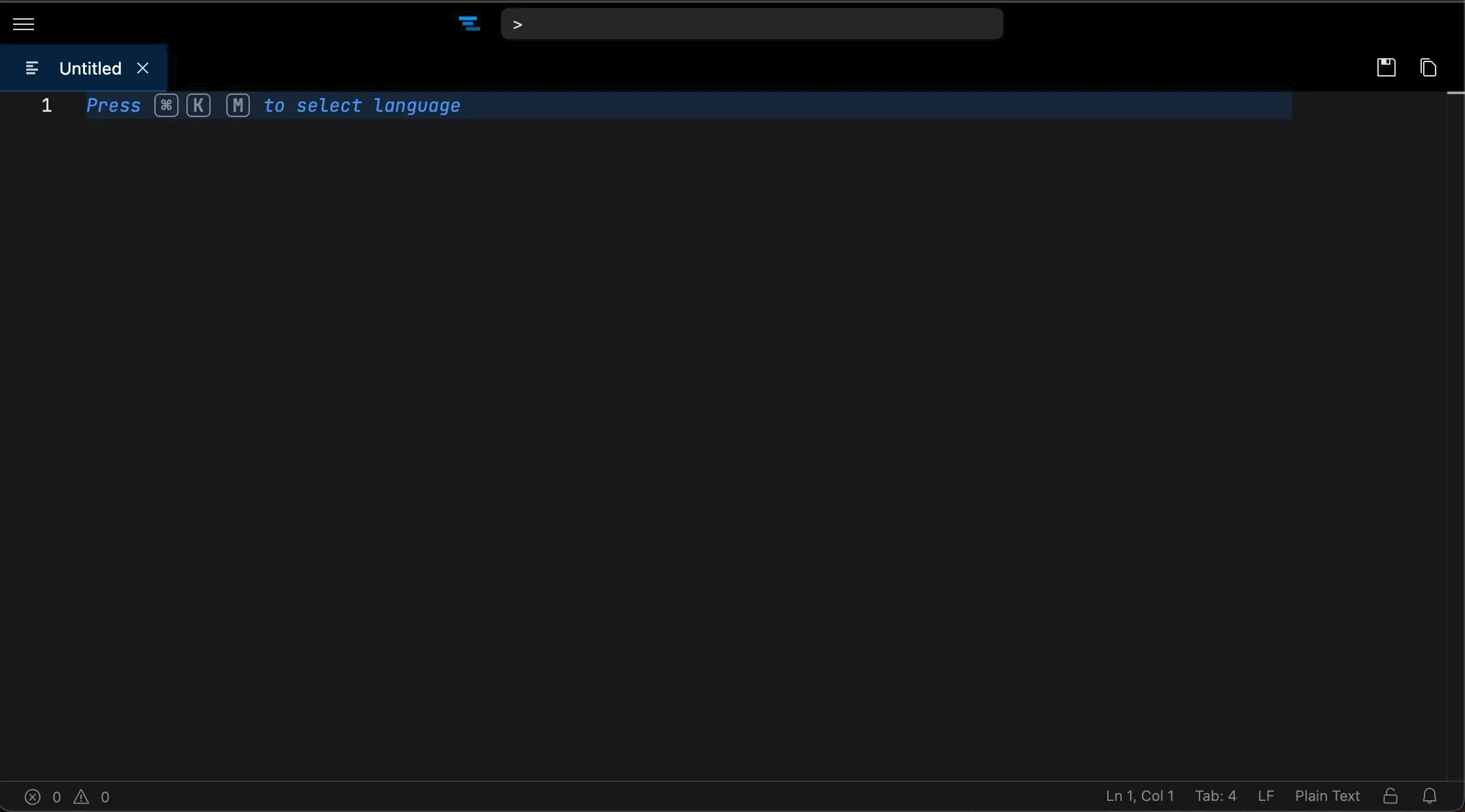Open the hamburger menu
The width and height of the screenshot is (1465, 812).
coord(24,24)
